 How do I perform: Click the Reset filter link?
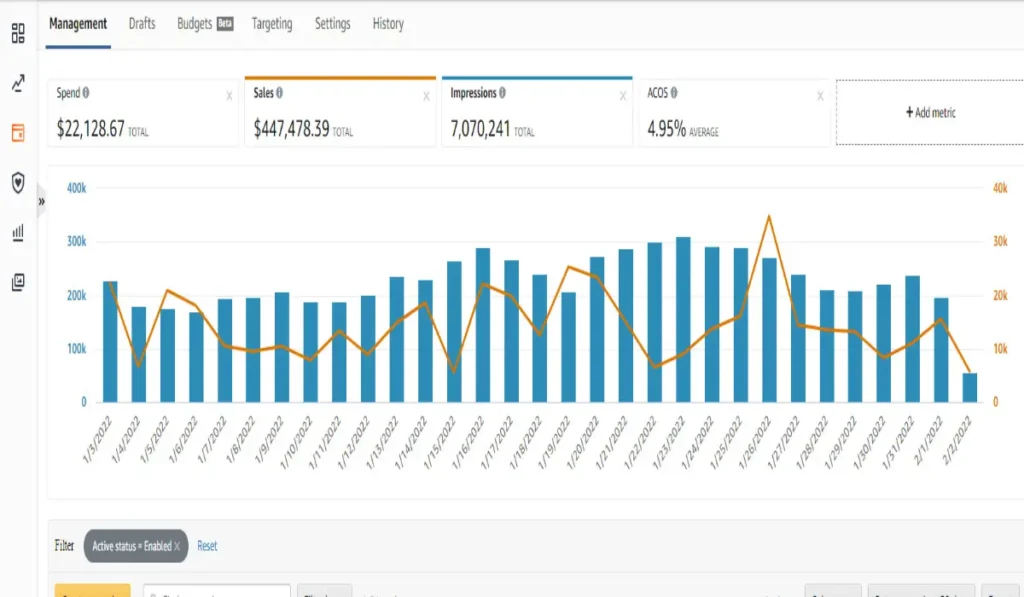point(207,547)
